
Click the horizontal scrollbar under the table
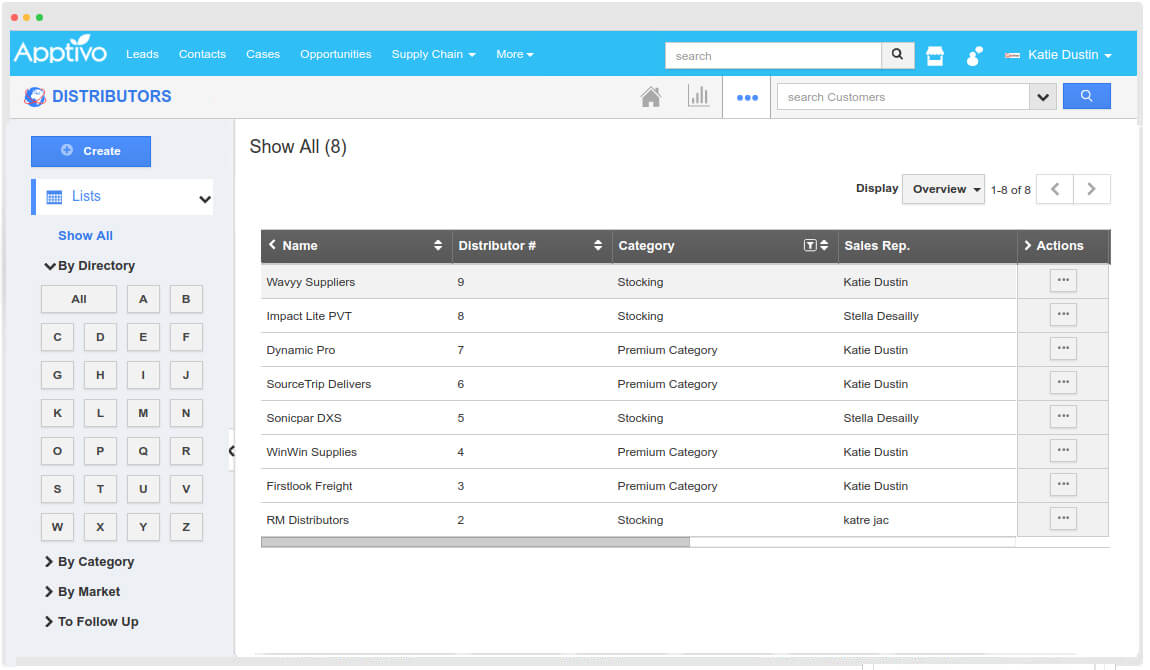click(475, 542)
